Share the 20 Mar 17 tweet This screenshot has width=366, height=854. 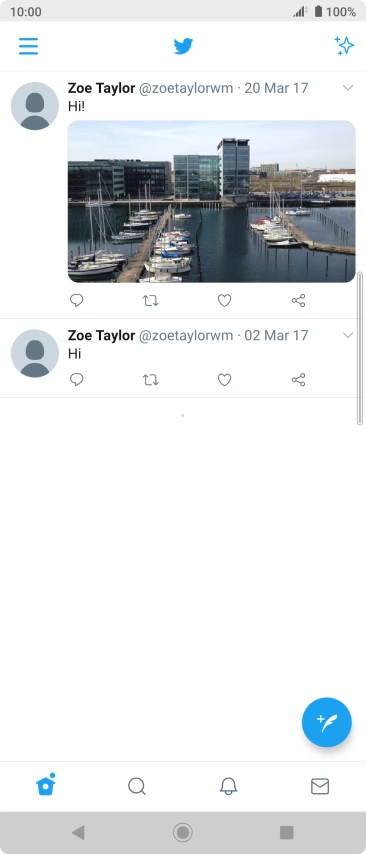click(298, 300)
